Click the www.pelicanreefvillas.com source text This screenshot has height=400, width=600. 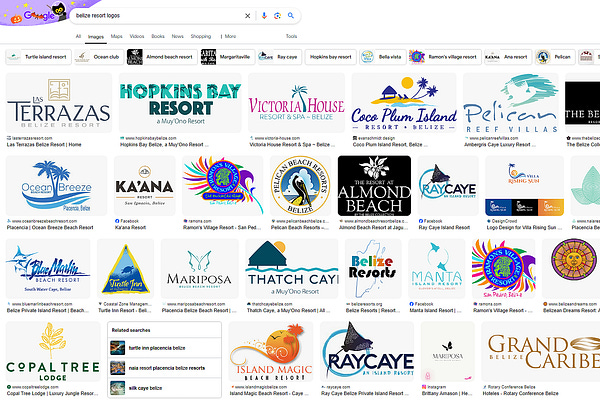tap(494, 138)
